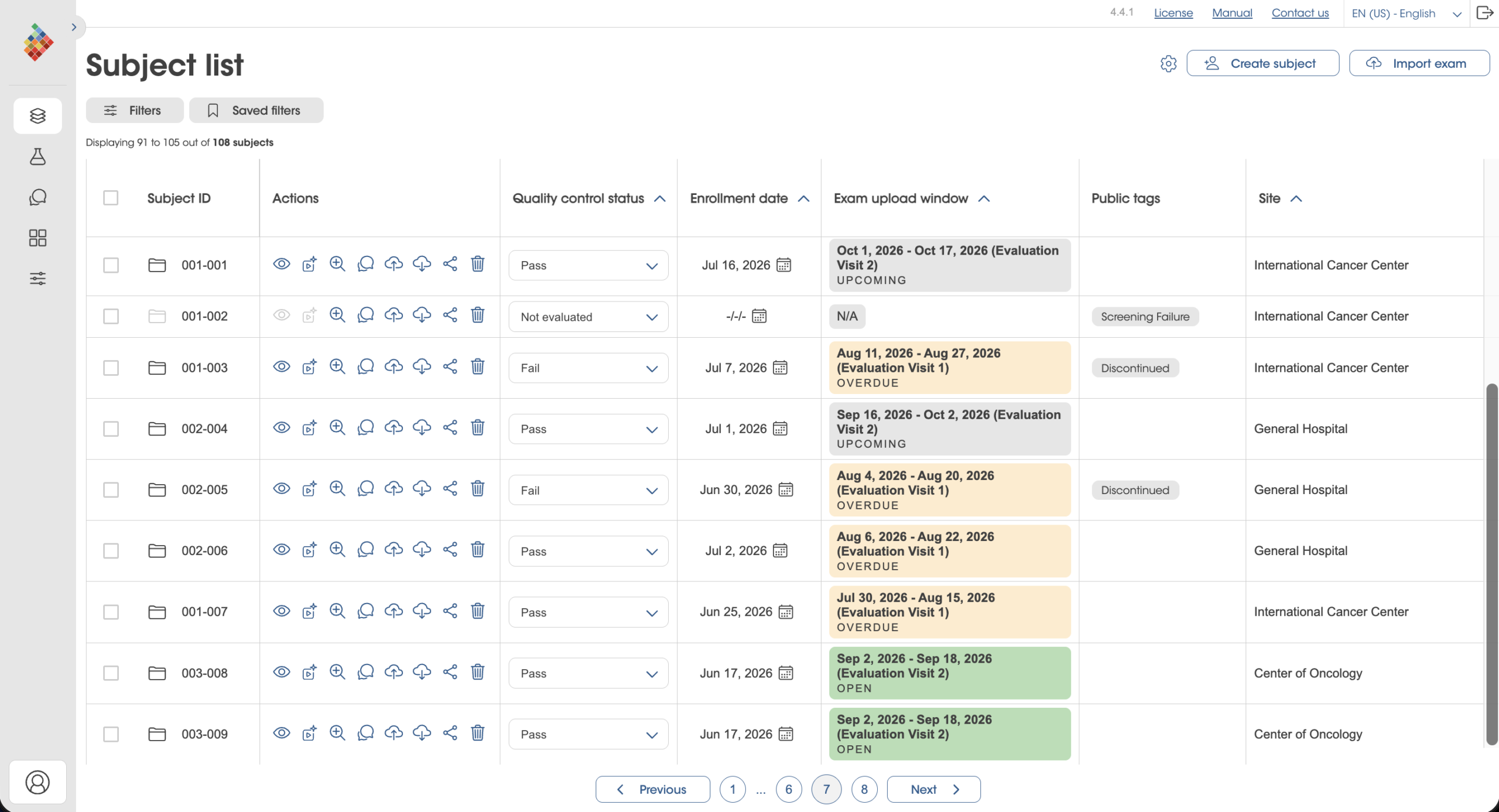Click the Create subject button
Image resolution: width=1499 pixels, height=812 pixels.
tap(1262, 63)
